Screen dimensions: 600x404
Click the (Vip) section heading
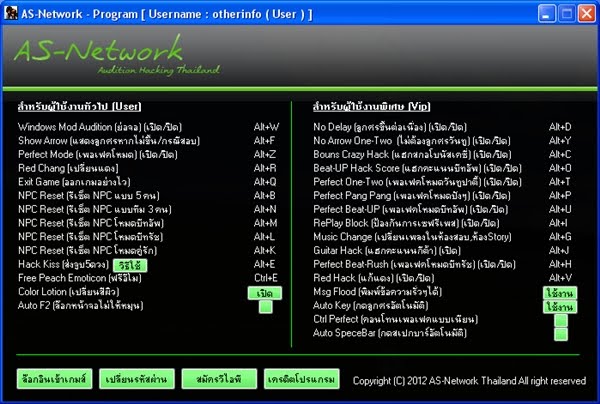[372, 107]
